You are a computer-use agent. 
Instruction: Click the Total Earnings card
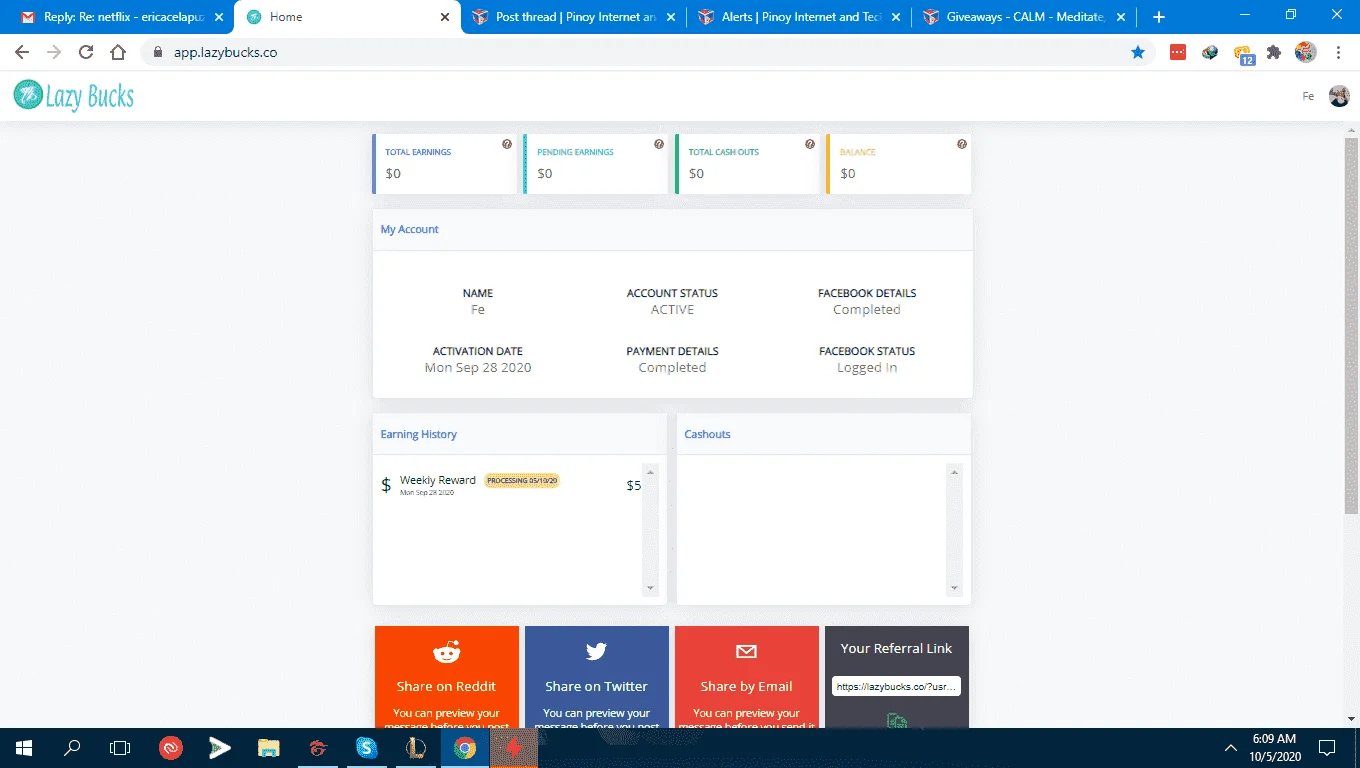click(x=444, y=164)
